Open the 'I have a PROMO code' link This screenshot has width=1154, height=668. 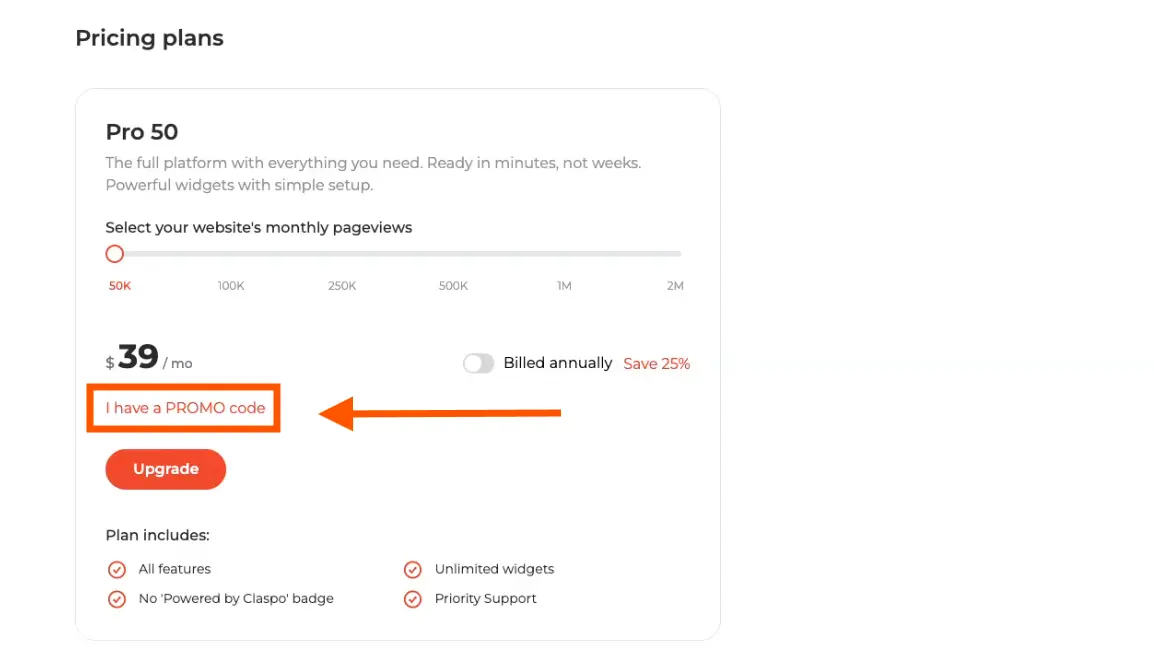click(185, 408)
